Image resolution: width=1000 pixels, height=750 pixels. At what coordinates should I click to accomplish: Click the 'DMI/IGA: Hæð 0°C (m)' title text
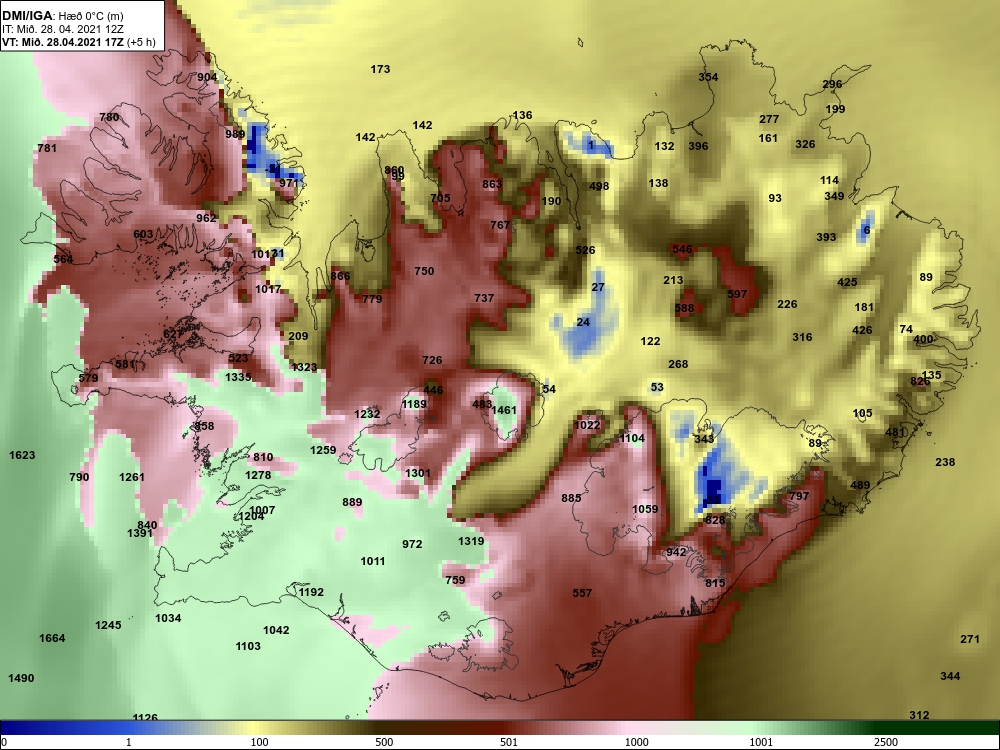pos(62,16)
